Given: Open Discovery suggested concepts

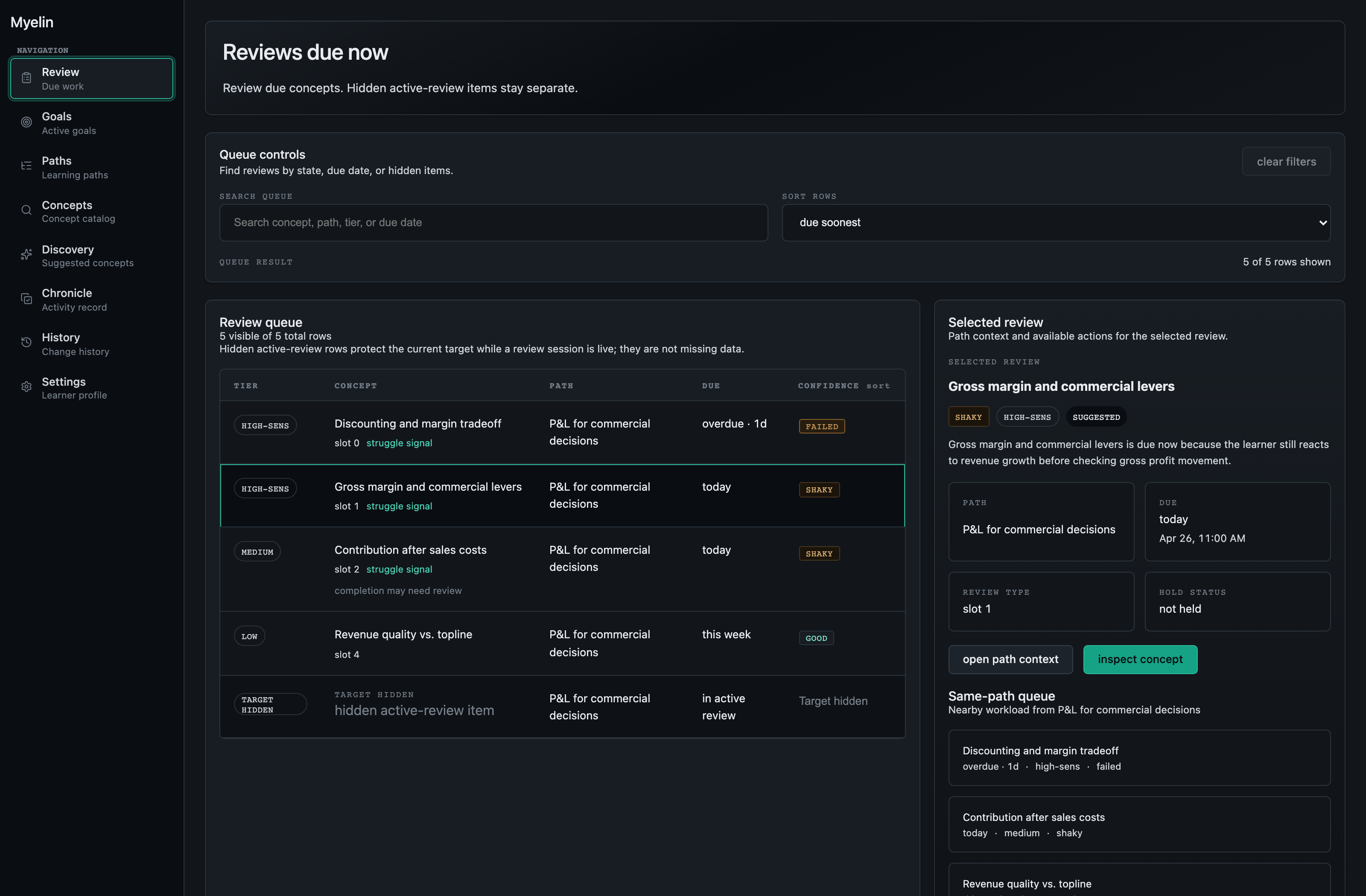Looking at the screenshot, I should click(x=92, y=255).
